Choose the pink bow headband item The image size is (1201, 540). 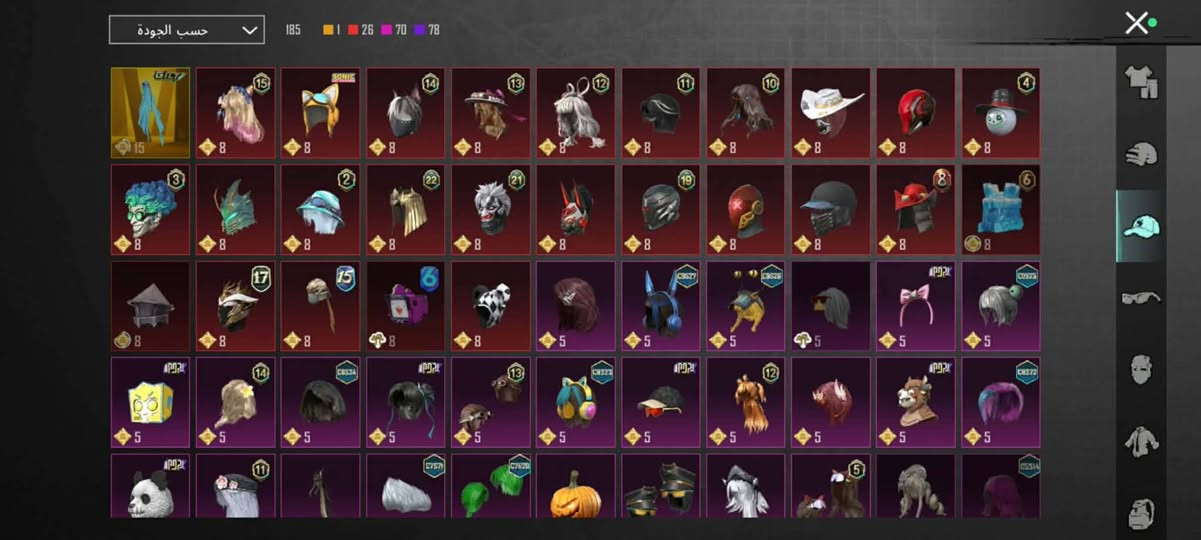point(916,307)
